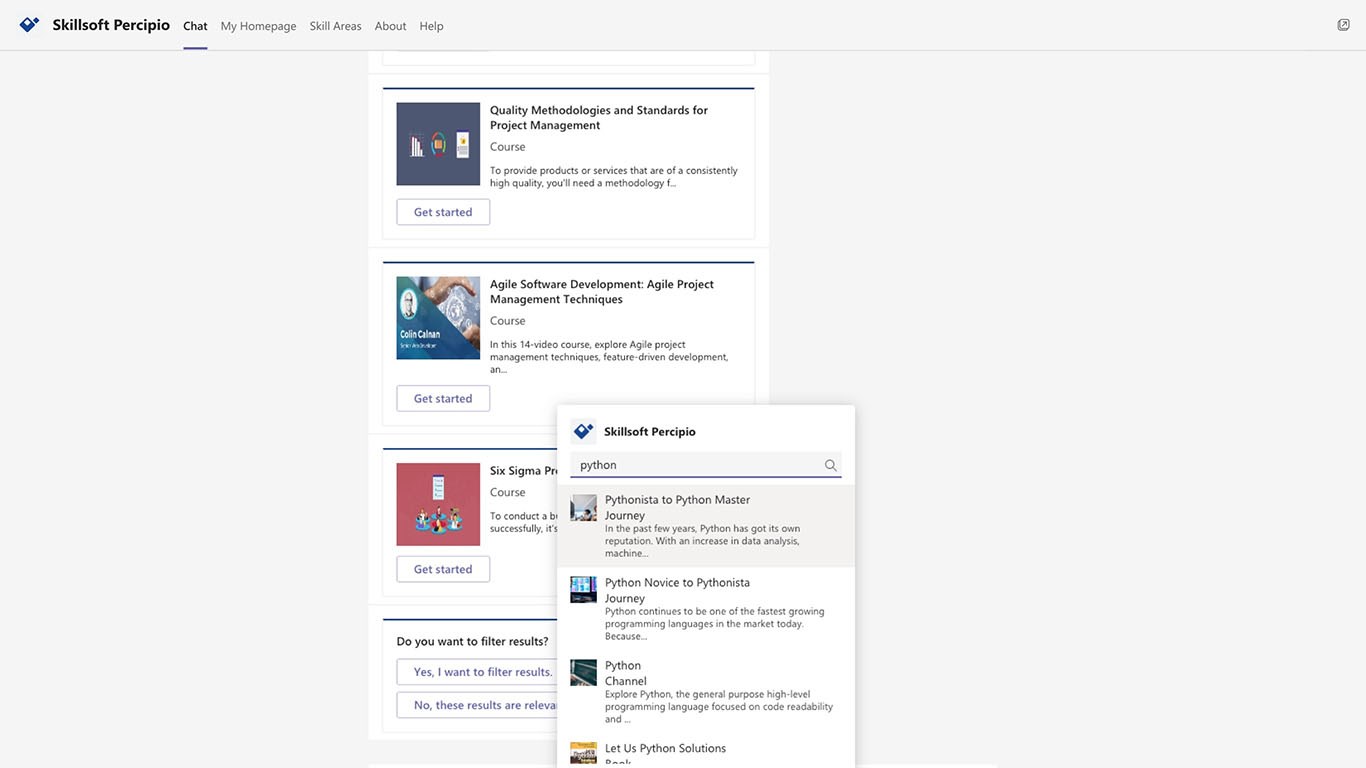Select Pythonista to Python Master result thumbnail
The height and width of the screenshot is (768, 1366).
(x=583, y=507)
